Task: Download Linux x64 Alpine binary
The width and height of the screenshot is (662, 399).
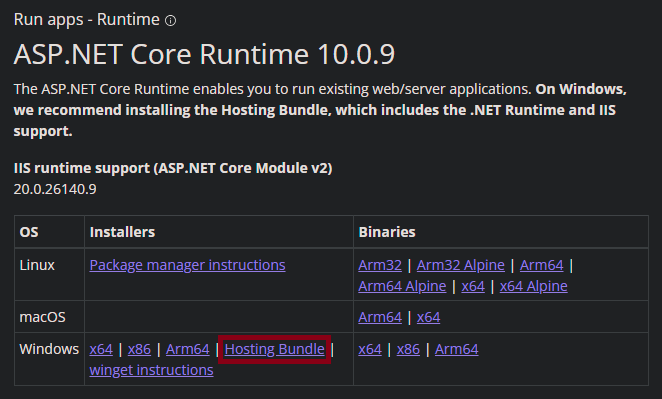Action: (534, 286)
